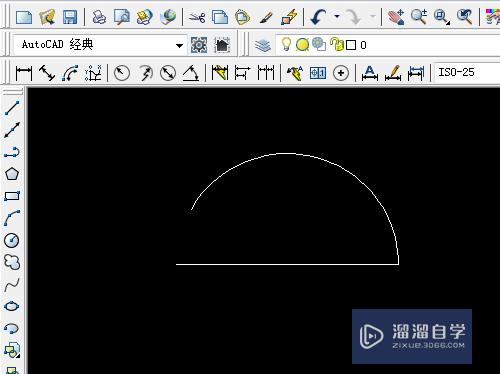Select the Revision Cloud tool
Viewport: 500px width, 374px height.
(12, 262)
